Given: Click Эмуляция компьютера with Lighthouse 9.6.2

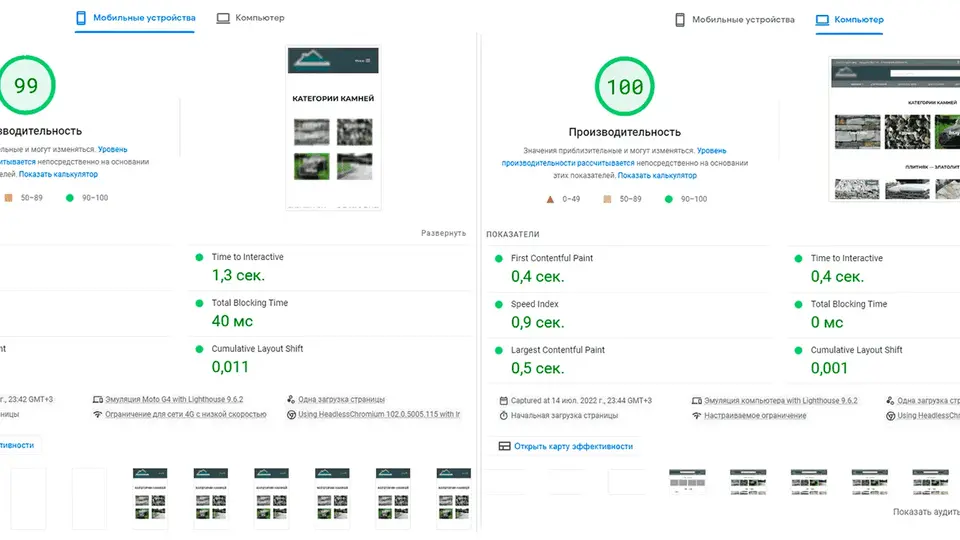Looking at the screenshot, I should tap(781, 400).
